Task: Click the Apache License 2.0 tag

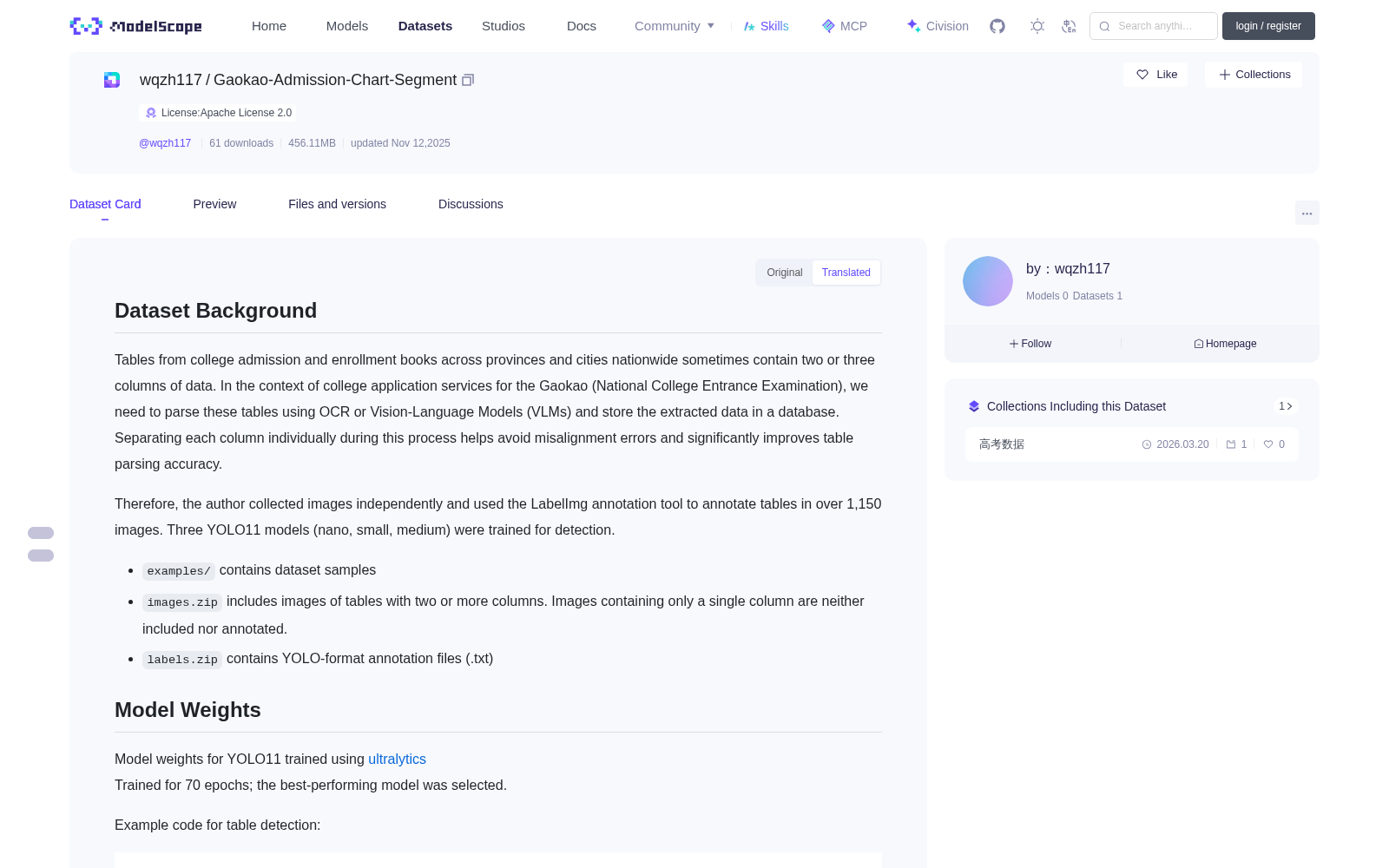Action: point(218,113)
